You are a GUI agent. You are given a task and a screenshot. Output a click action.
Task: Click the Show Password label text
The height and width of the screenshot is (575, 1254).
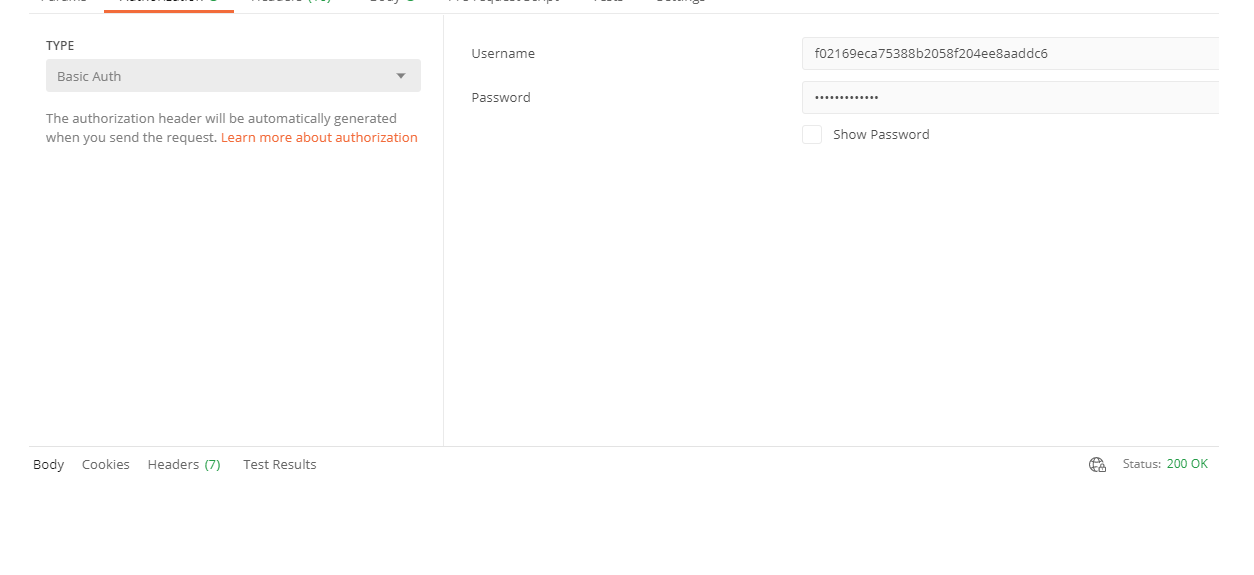tap(881, 135)
